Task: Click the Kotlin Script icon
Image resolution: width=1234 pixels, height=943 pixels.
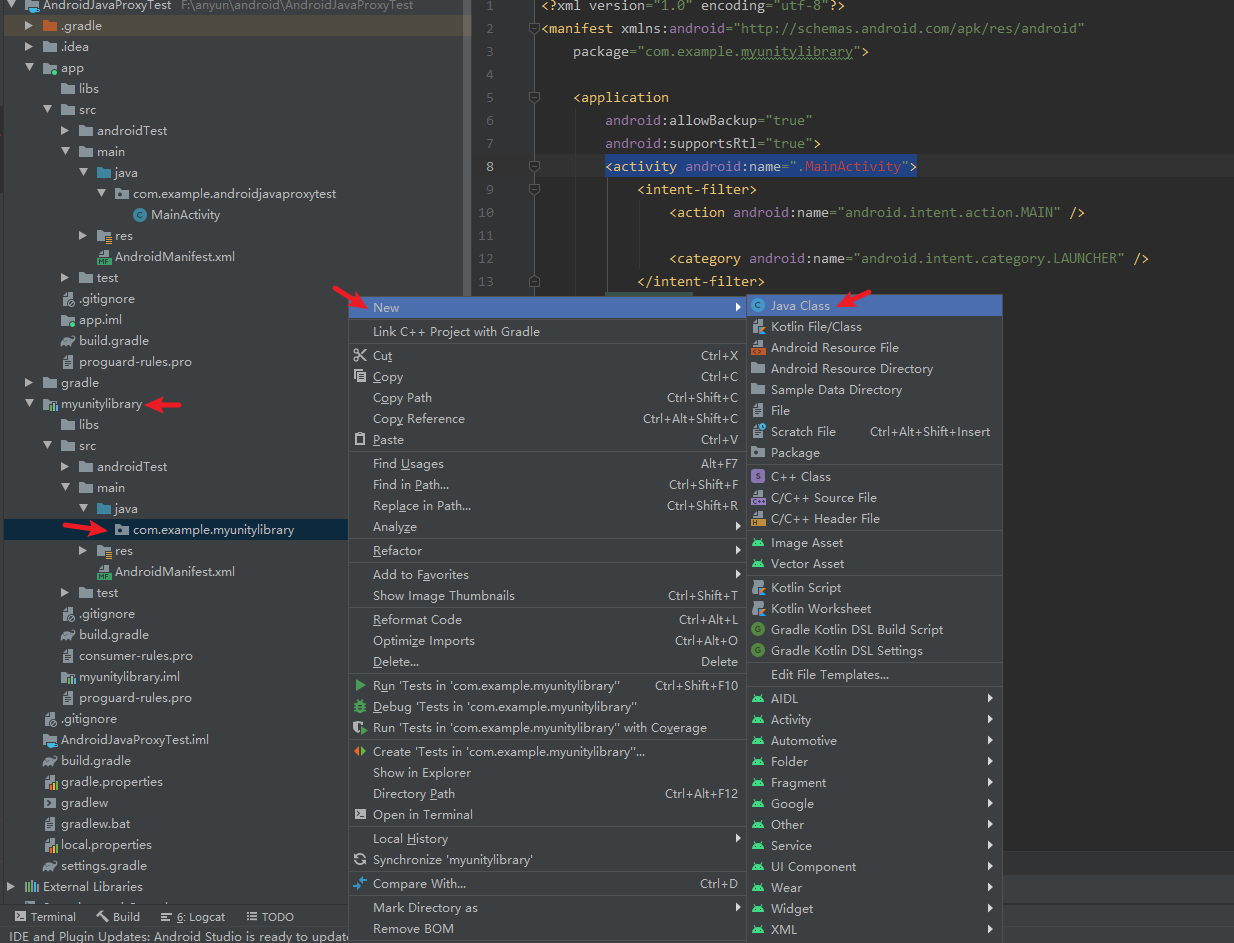Action: point(758,588)
